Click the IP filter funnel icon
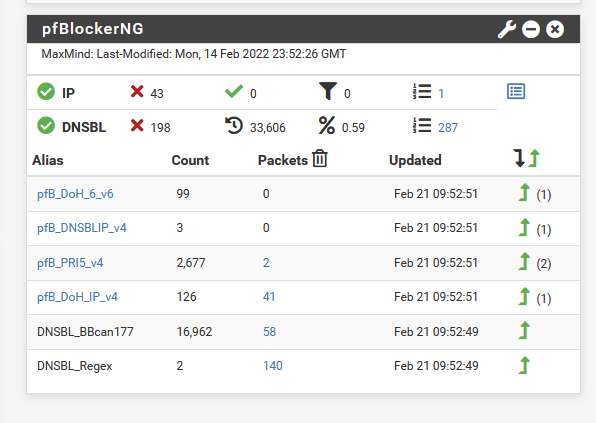The height and width of the screenshot is (423, 596). tap(328, 92)
